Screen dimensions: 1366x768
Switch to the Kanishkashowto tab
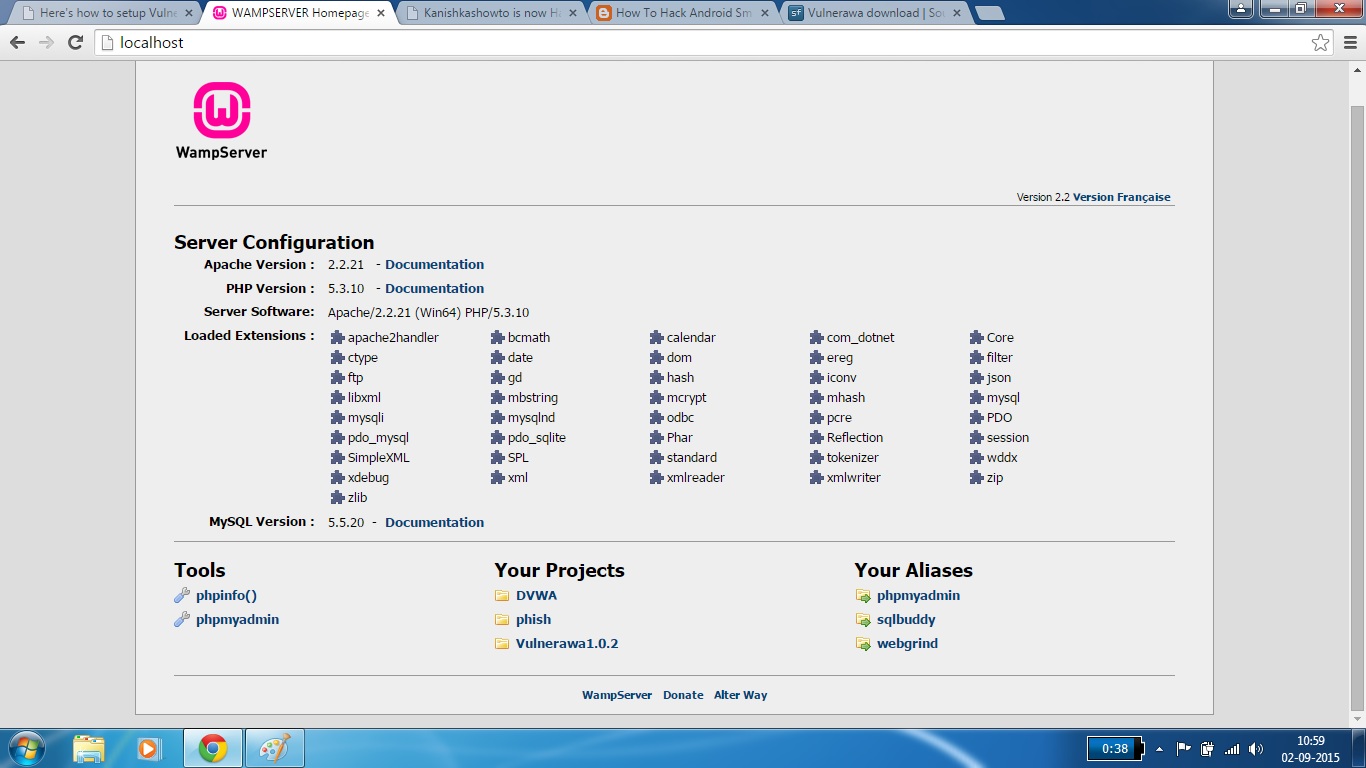(x=490, y=13)
